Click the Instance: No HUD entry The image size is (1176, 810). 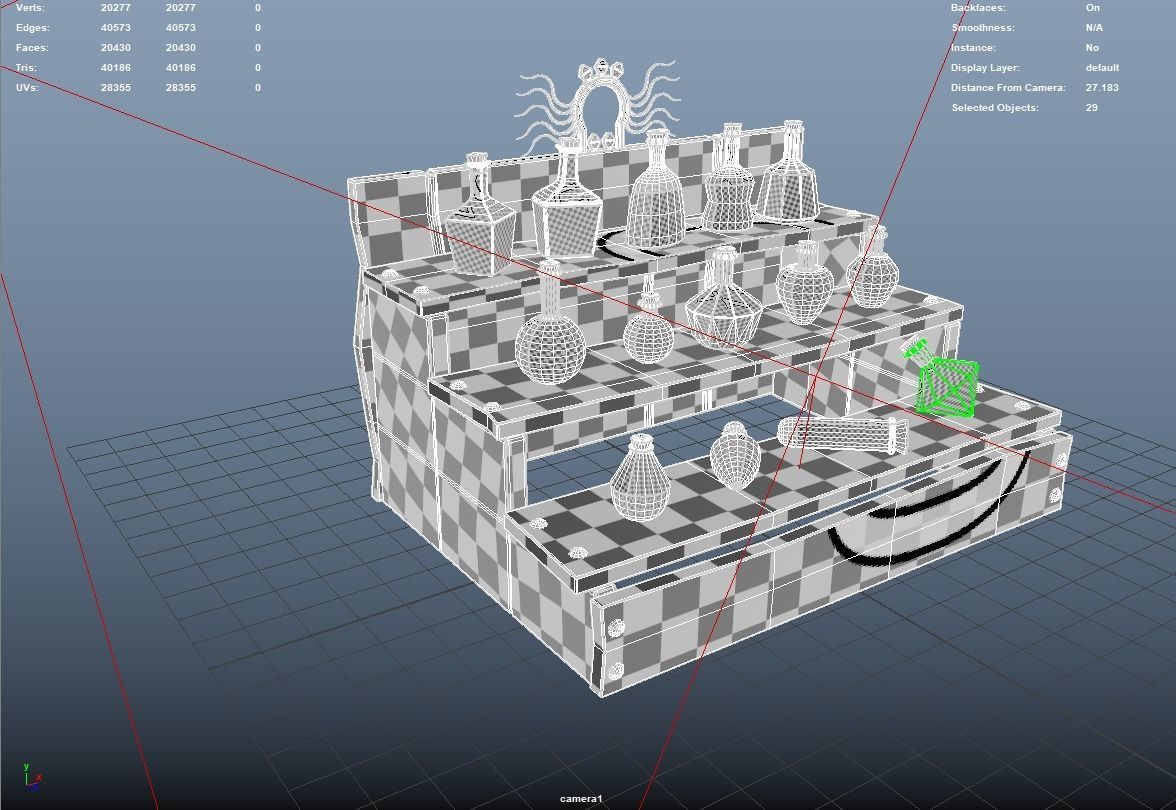point(1091,47)
